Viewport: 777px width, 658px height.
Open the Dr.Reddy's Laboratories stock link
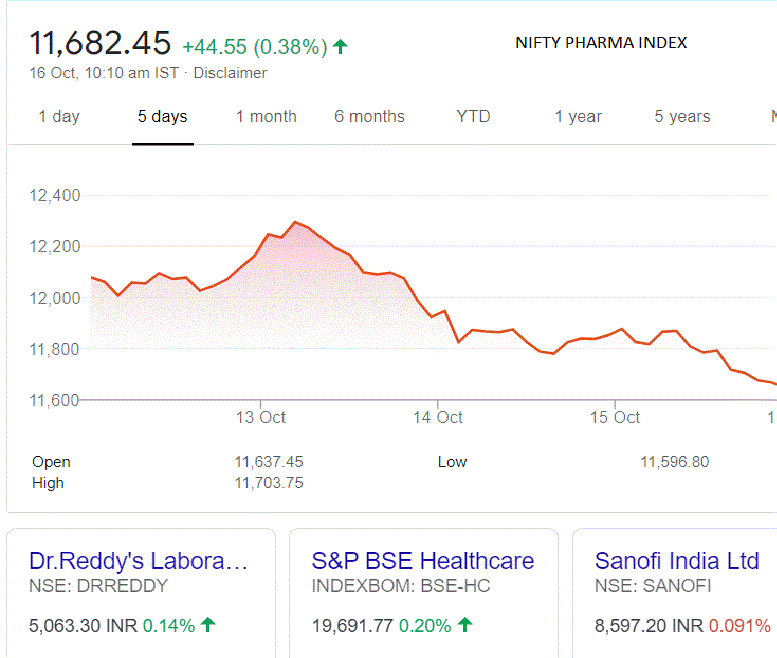tap(138, 561)
